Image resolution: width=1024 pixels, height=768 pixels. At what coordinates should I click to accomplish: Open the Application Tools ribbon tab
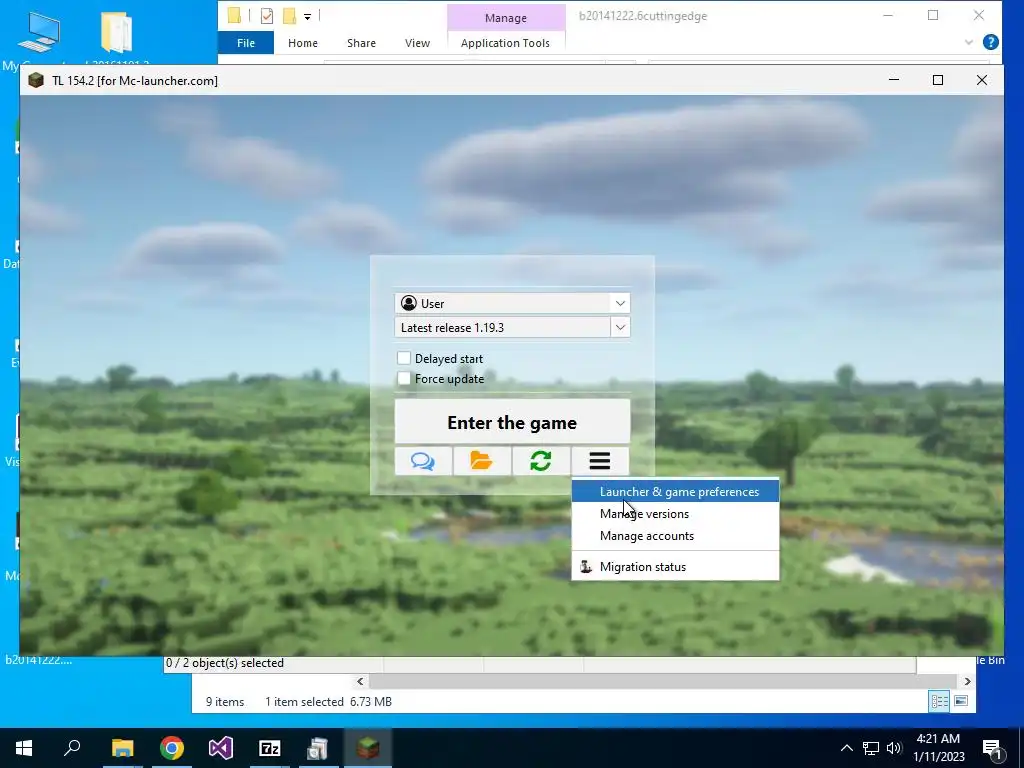point(505,42)
